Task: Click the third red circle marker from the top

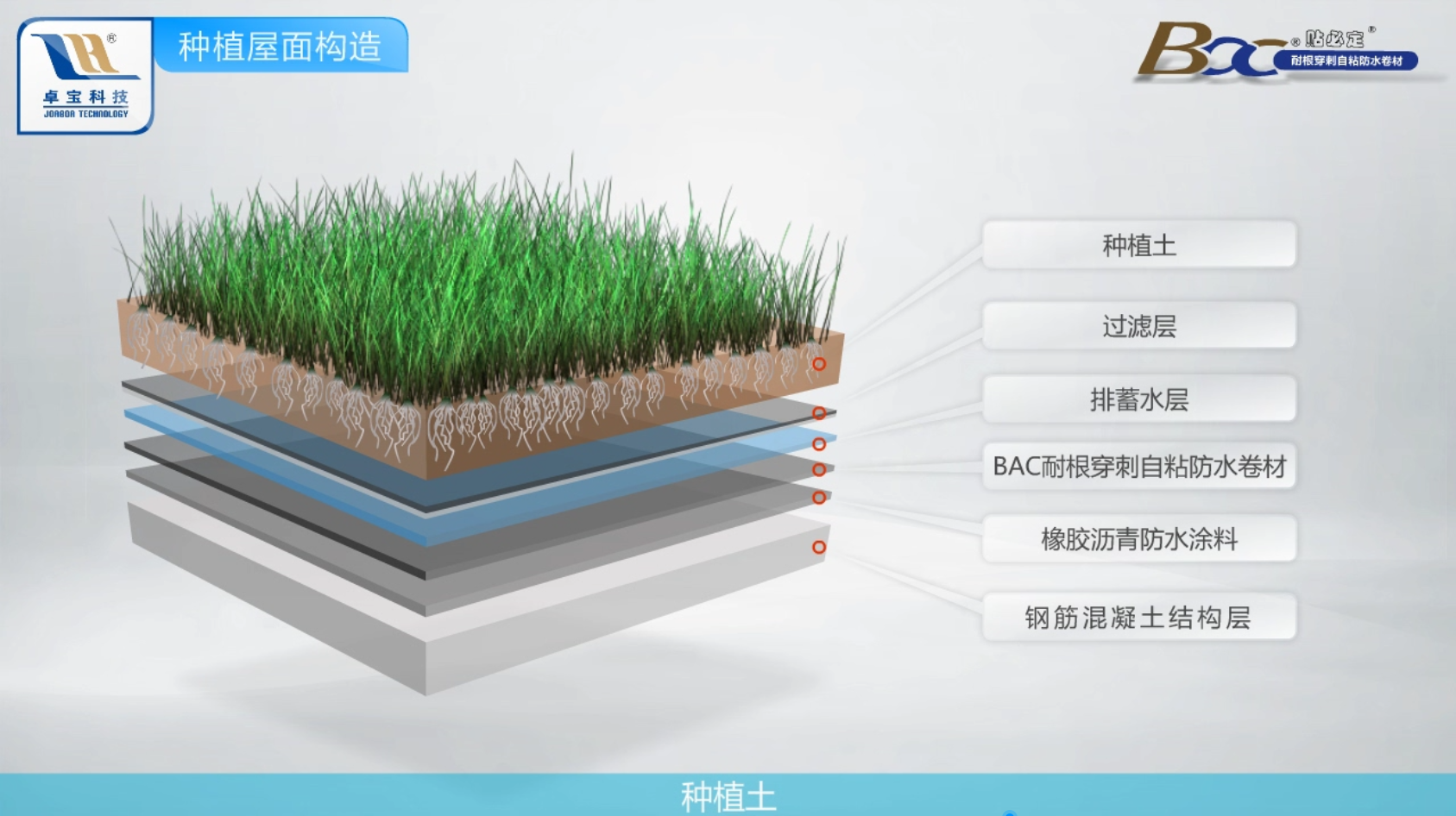Action: tap(819, 444)
